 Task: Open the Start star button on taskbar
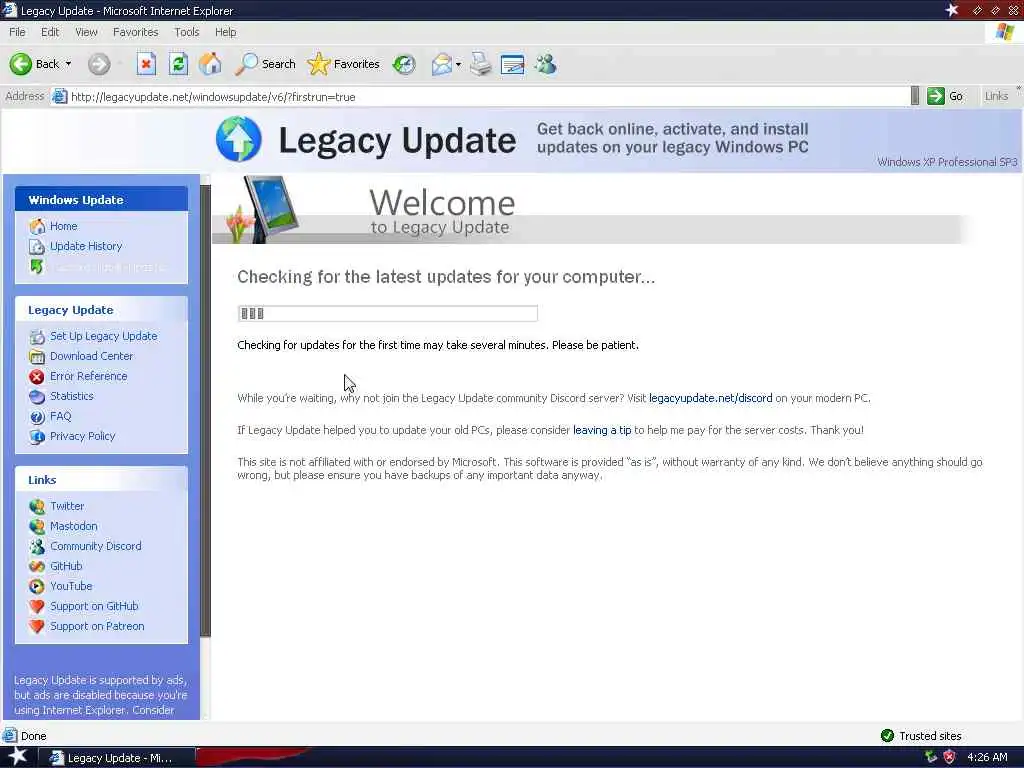pos(17,757)
